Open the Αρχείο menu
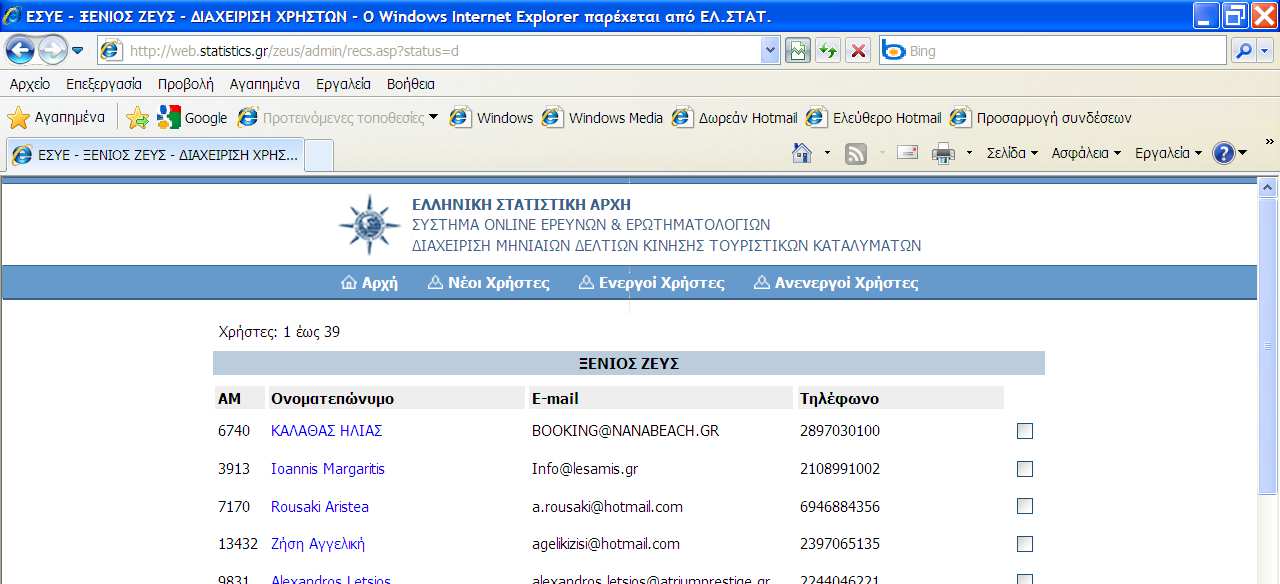The height and width of the screenshot is (584, 1280). [29, 84]
